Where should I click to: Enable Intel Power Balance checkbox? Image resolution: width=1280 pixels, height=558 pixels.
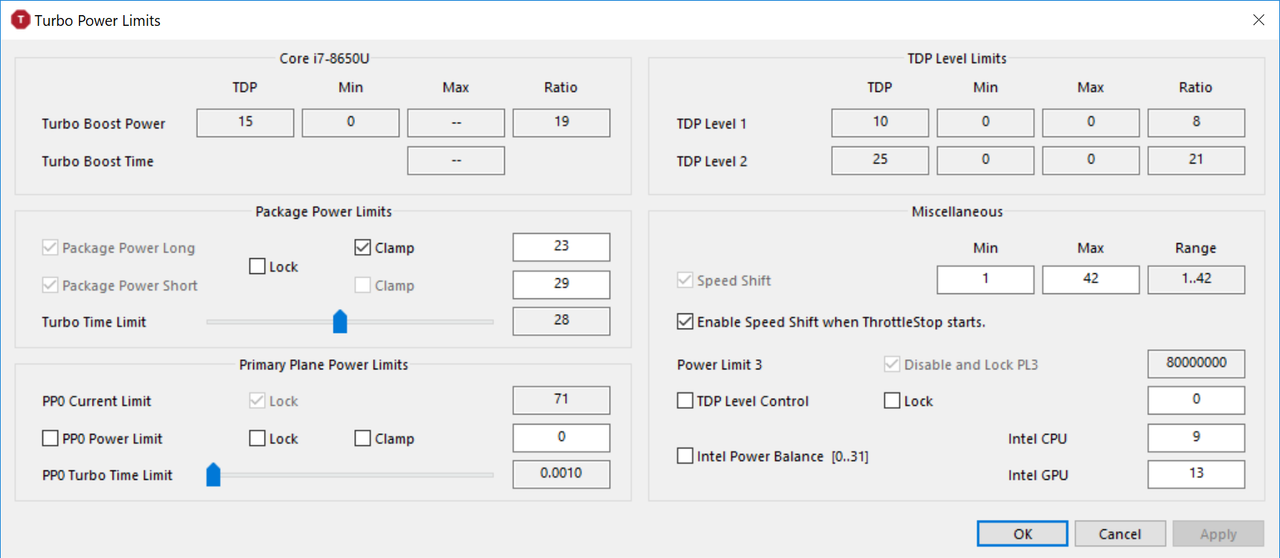[x=685, y=456]
